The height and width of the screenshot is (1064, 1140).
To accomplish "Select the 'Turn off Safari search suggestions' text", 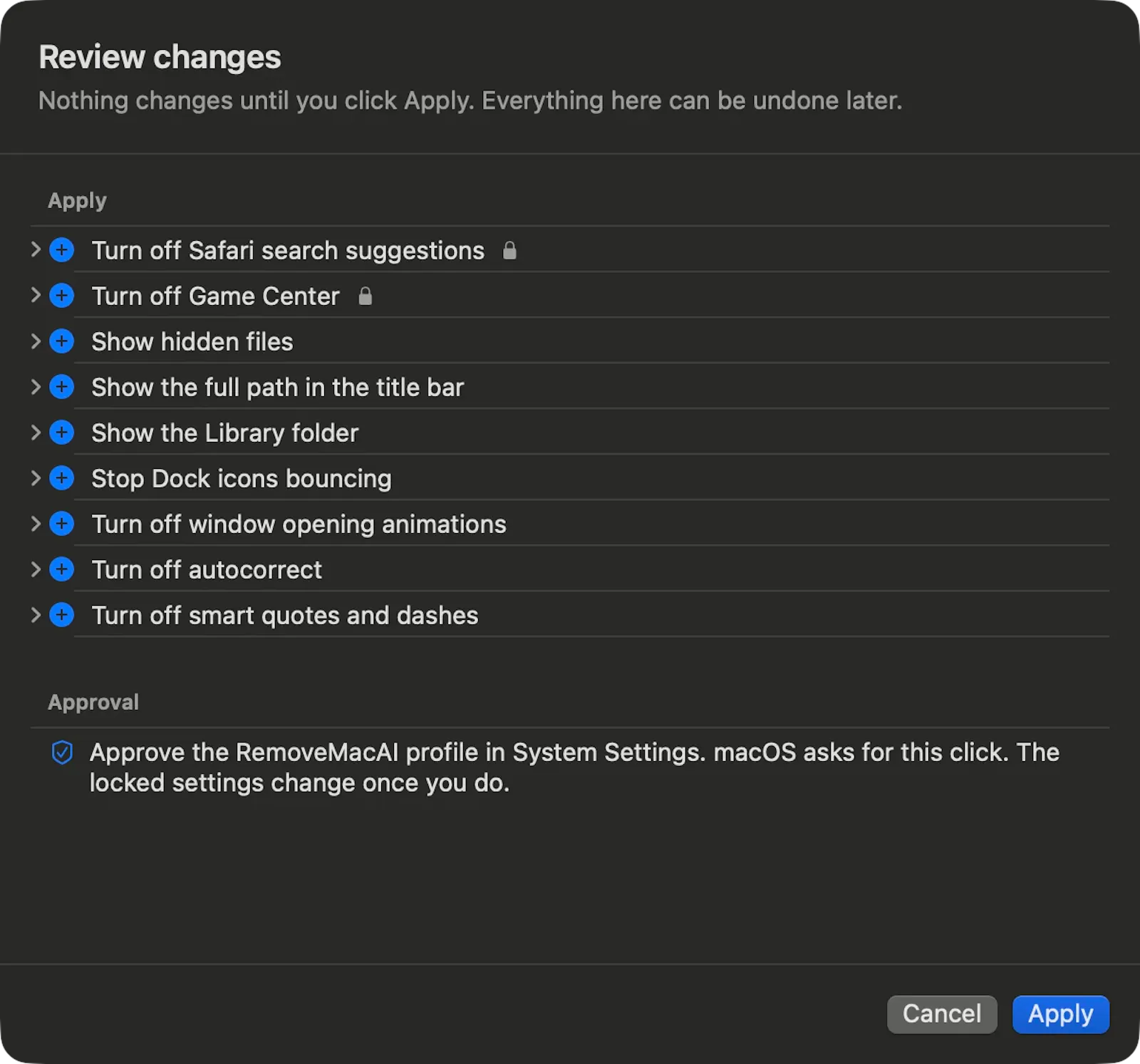I will [x=288, y=251].
